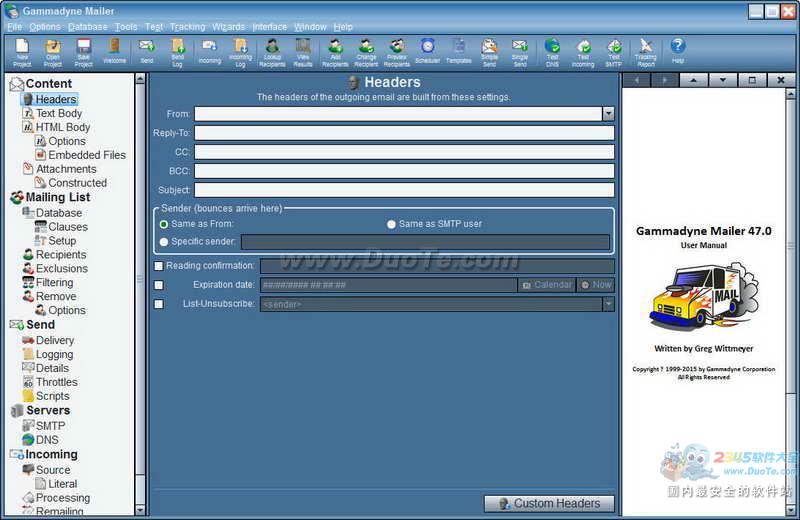Click the BCC input field

tap(404, 171)
